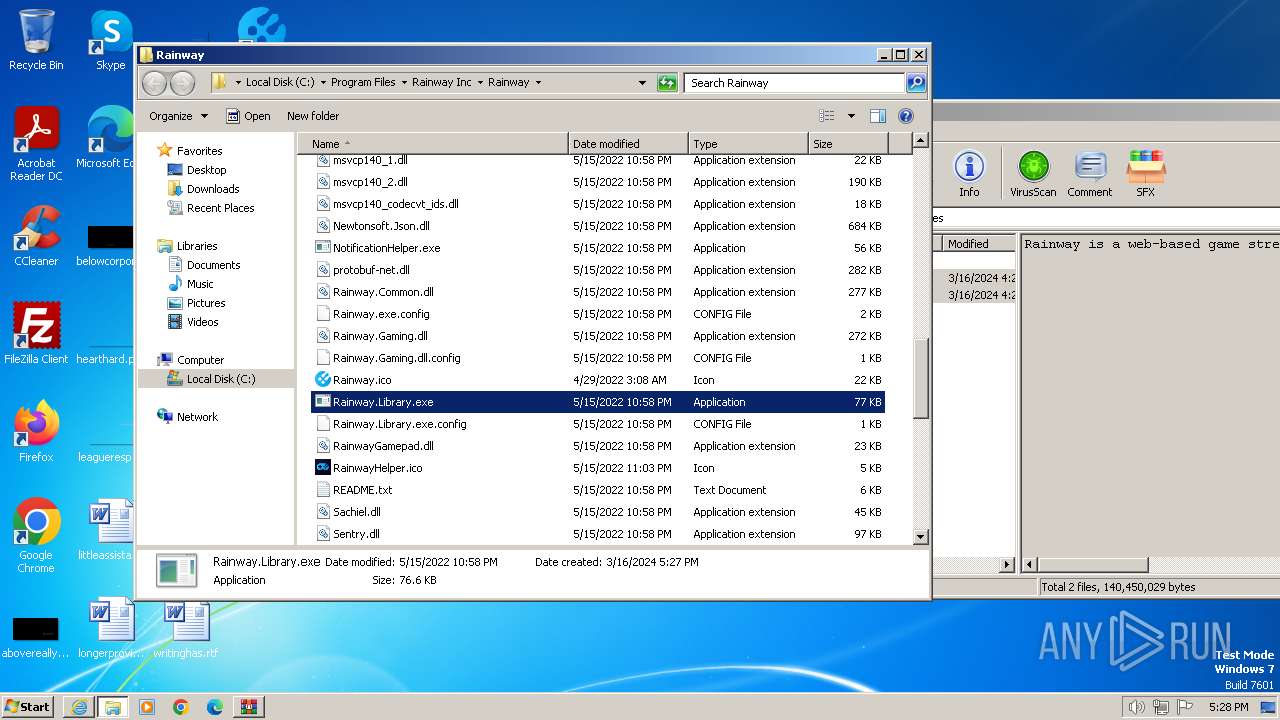This screenshot has height=720, width=1280.
Task: Click the volume icon in system tray
Action: [x=1136, y=707]
